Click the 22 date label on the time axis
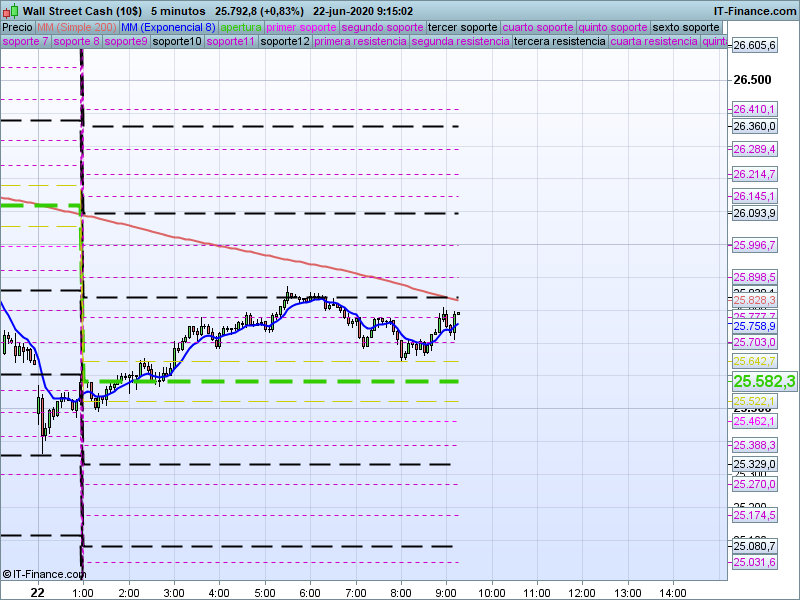Viewport: 800px width, 600px height. click(x=37, y=592)
